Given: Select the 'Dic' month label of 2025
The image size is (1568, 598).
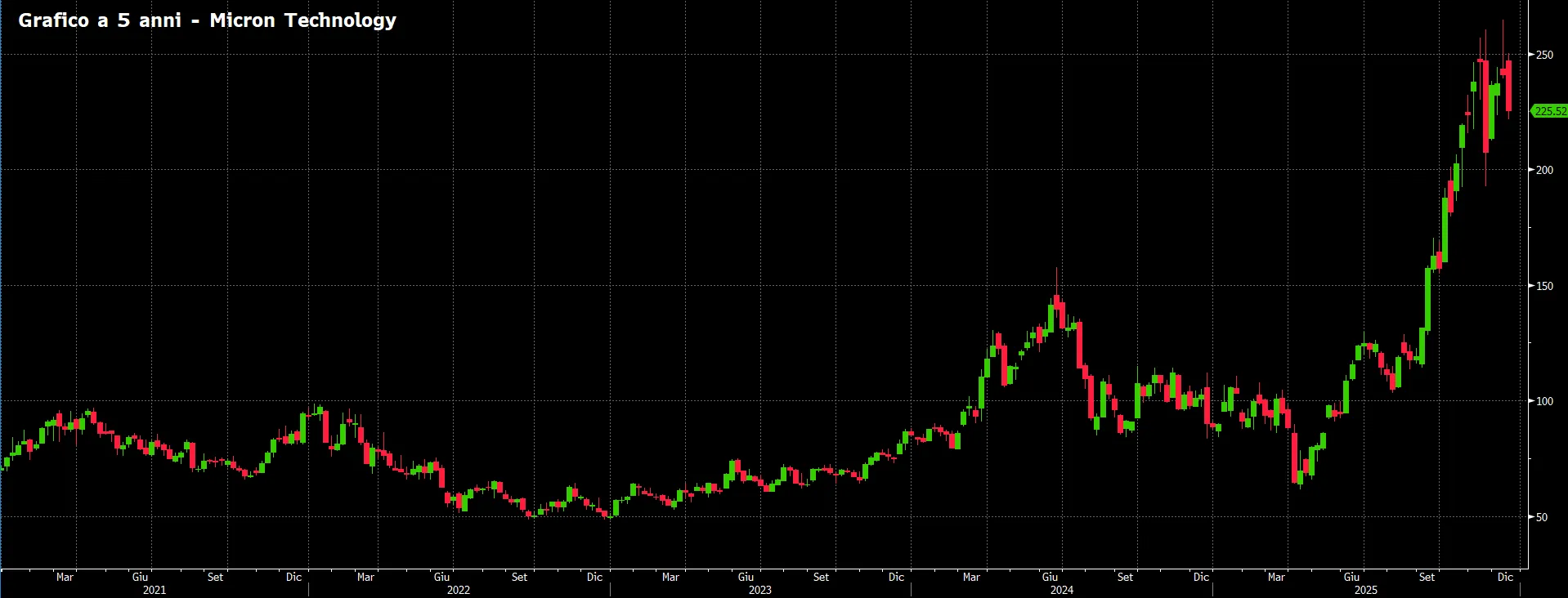Looking at the screenshot, I should (x=1505, y=577).
